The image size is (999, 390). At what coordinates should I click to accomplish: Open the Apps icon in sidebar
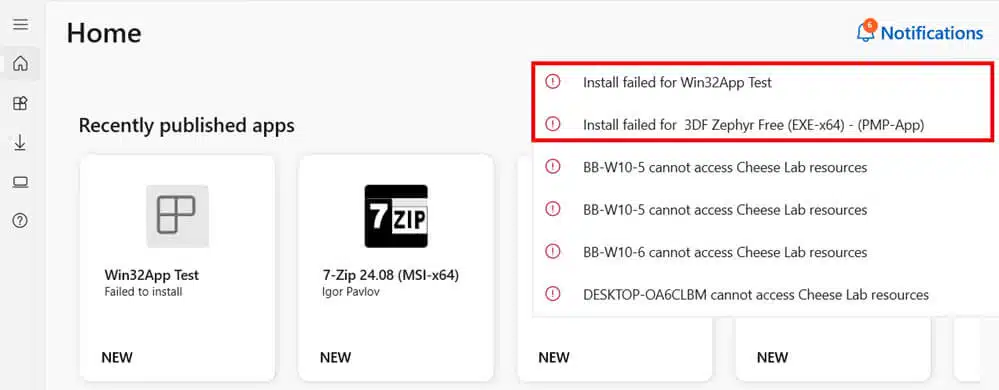point(20,103)
